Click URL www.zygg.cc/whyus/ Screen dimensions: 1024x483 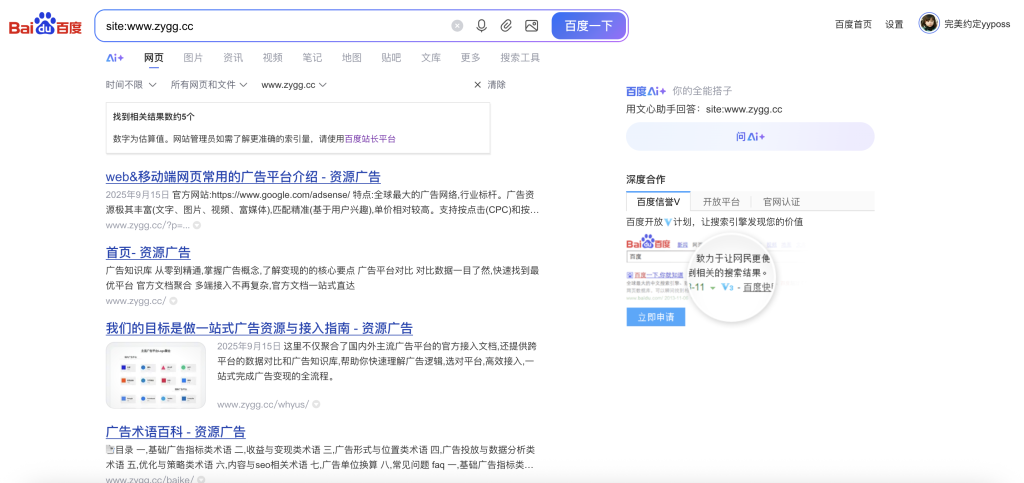tap(263, 405)
